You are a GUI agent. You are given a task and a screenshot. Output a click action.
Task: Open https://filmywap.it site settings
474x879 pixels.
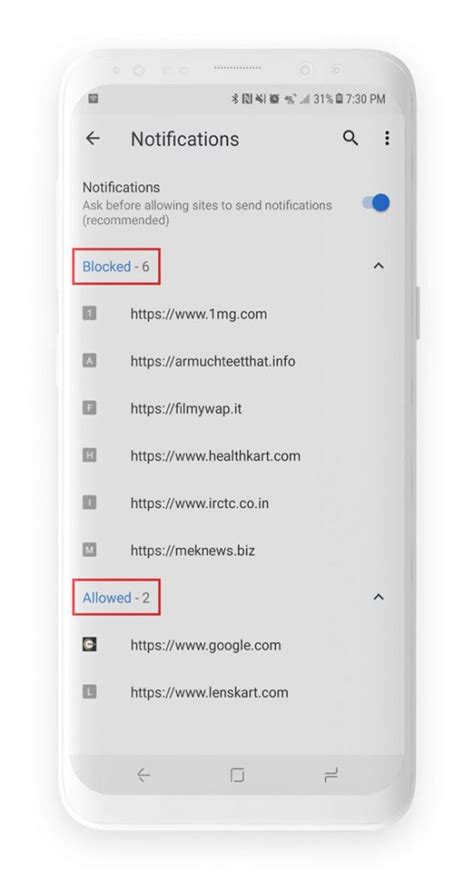pyautogui.click(x=237, y=408)
